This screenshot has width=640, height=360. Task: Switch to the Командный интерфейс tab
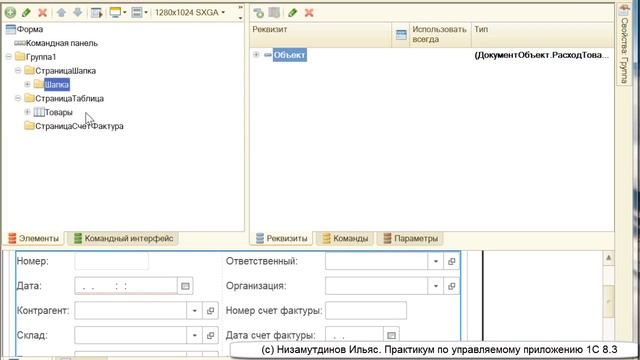[123, 238]
